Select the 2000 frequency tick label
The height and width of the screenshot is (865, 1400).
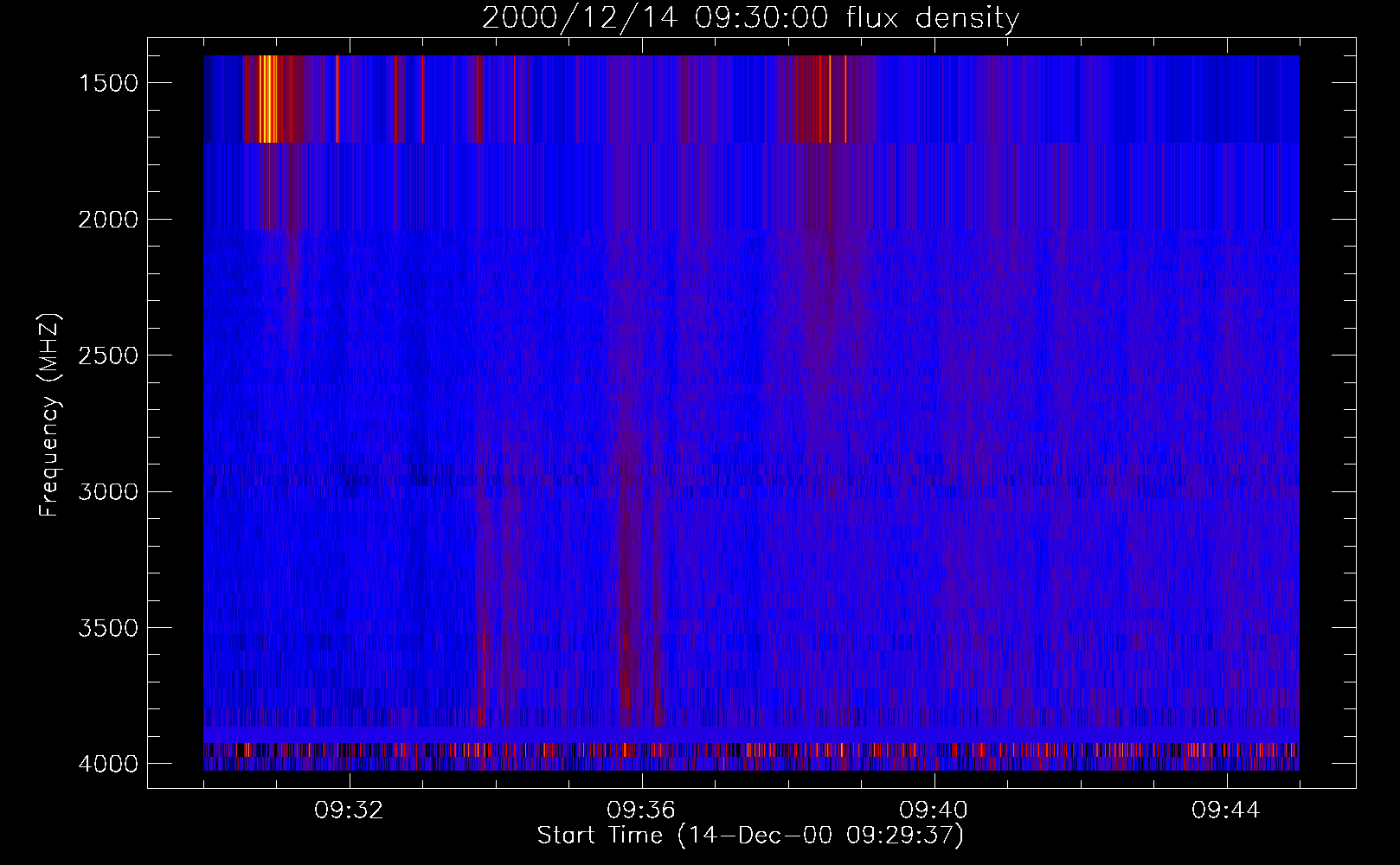click(108, 220)
